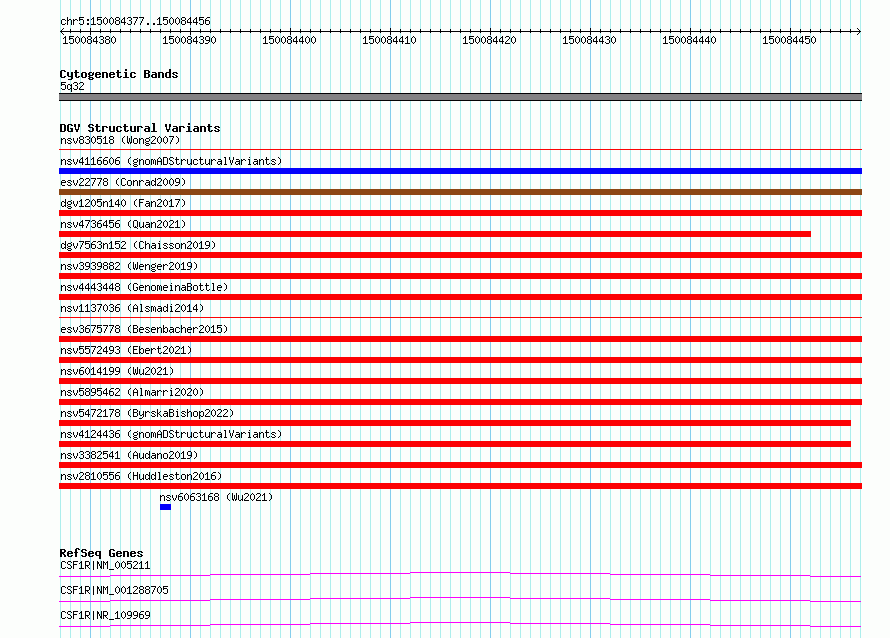Click ruler position 150084420
890x638 pixels.
(489, 40)
